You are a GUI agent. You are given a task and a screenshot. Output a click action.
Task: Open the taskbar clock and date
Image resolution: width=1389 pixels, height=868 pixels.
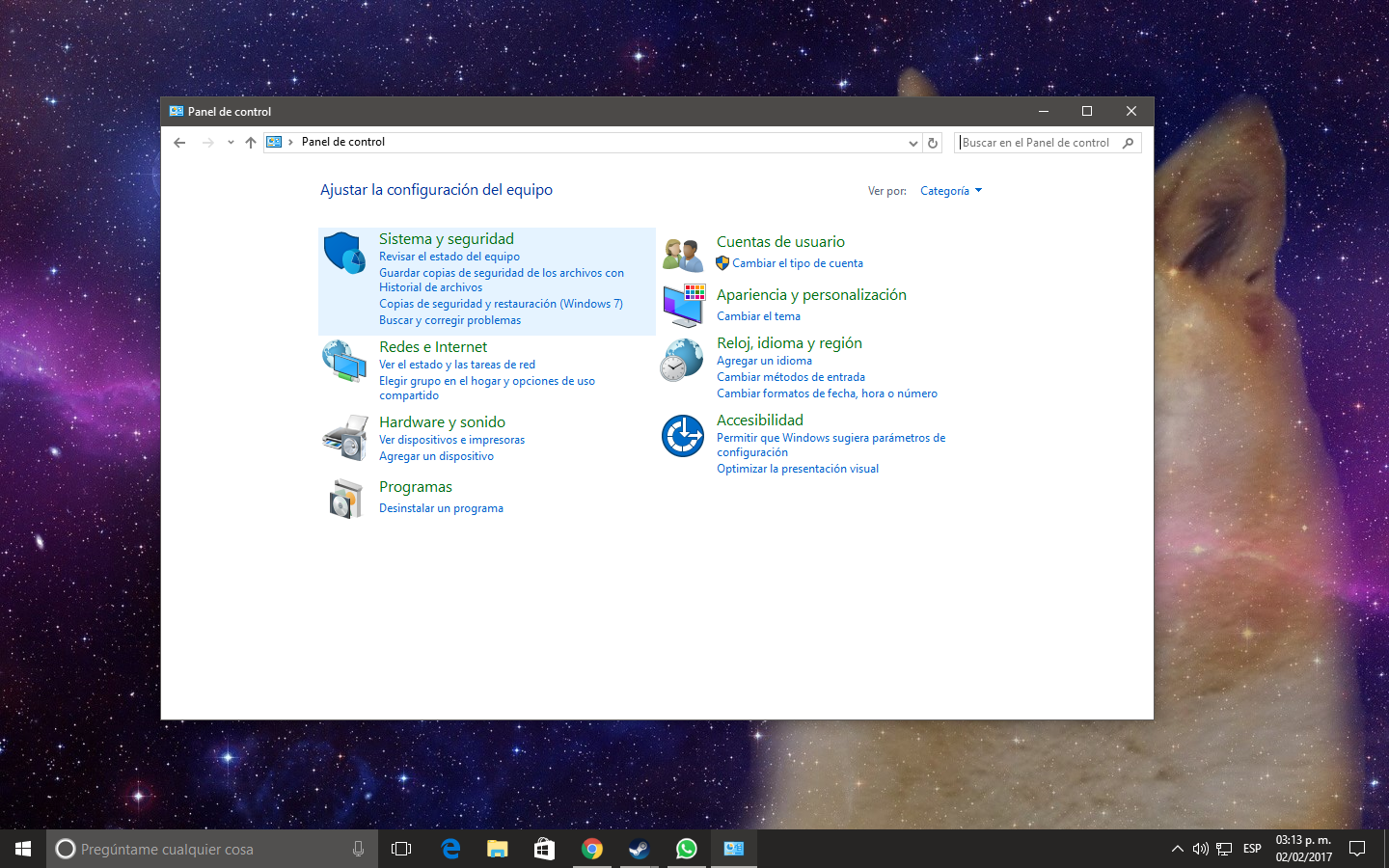coord(1303,849)
